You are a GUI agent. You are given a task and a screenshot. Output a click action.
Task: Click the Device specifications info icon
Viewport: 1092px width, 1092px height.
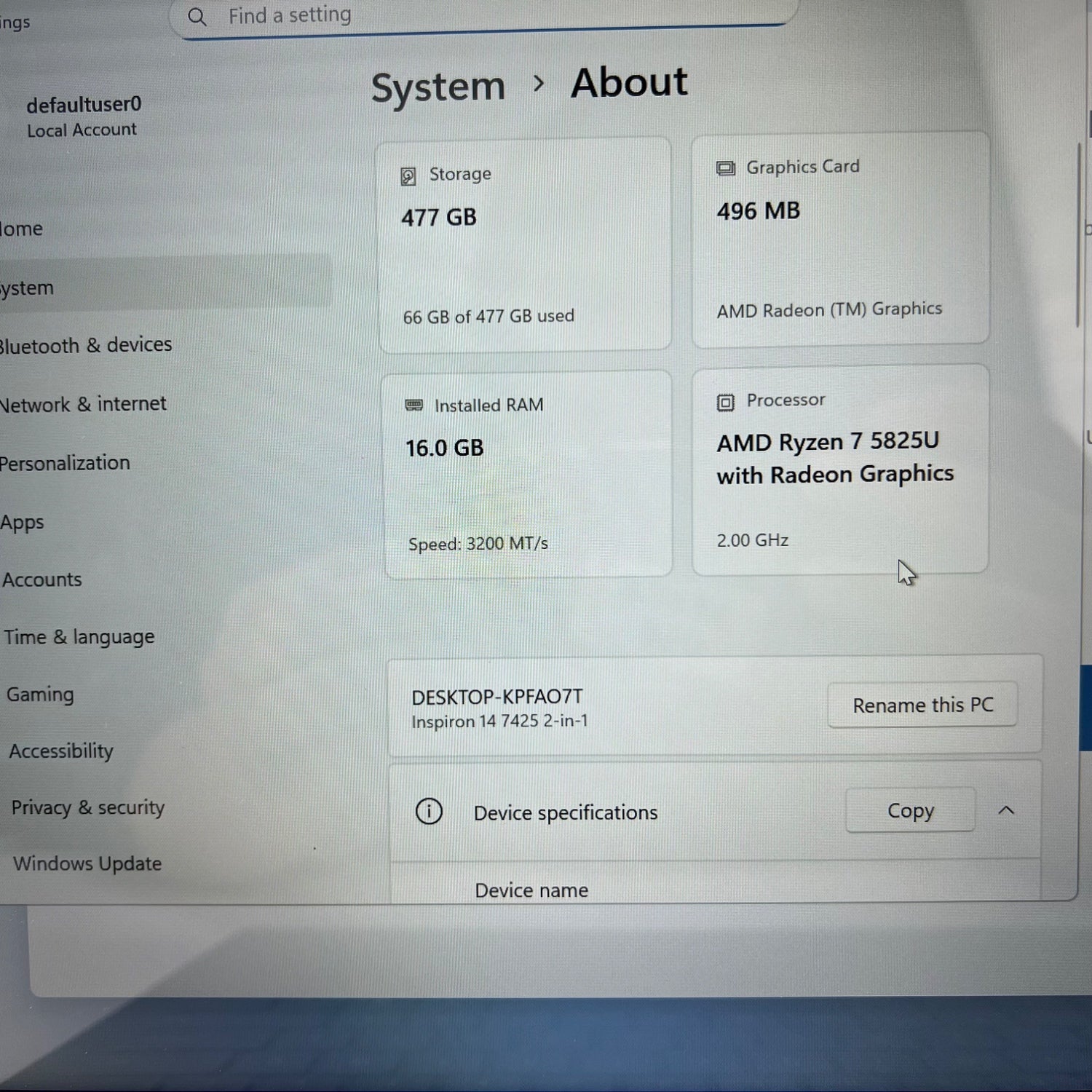coord(429,811)
